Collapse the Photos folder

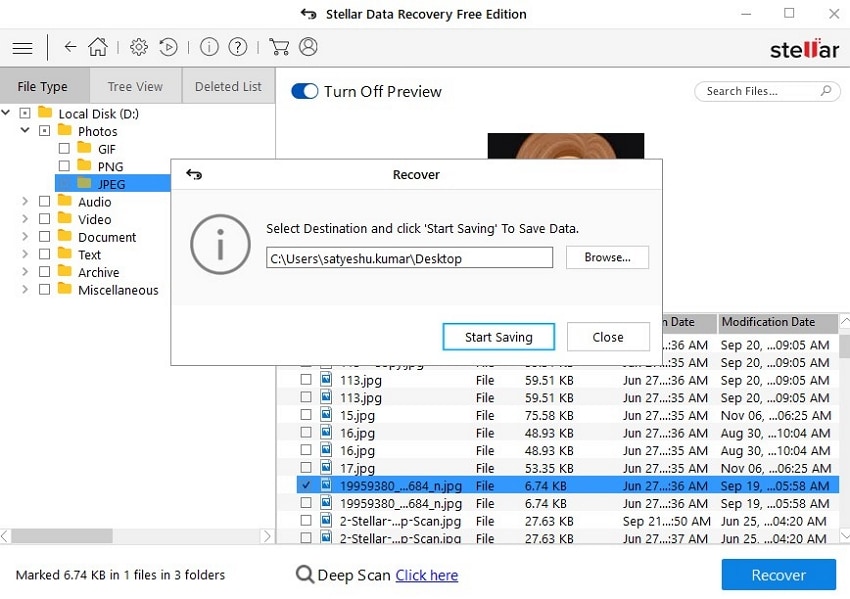23,131
